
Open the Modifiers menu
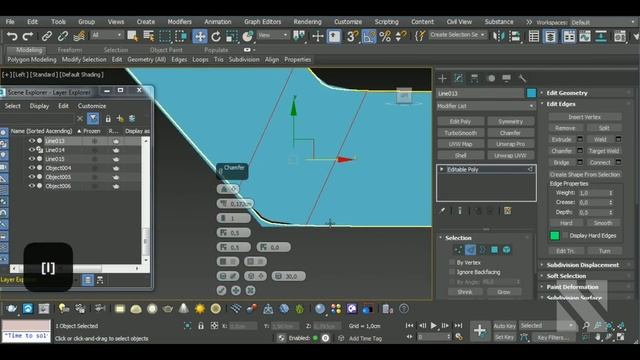pos(180,22)
